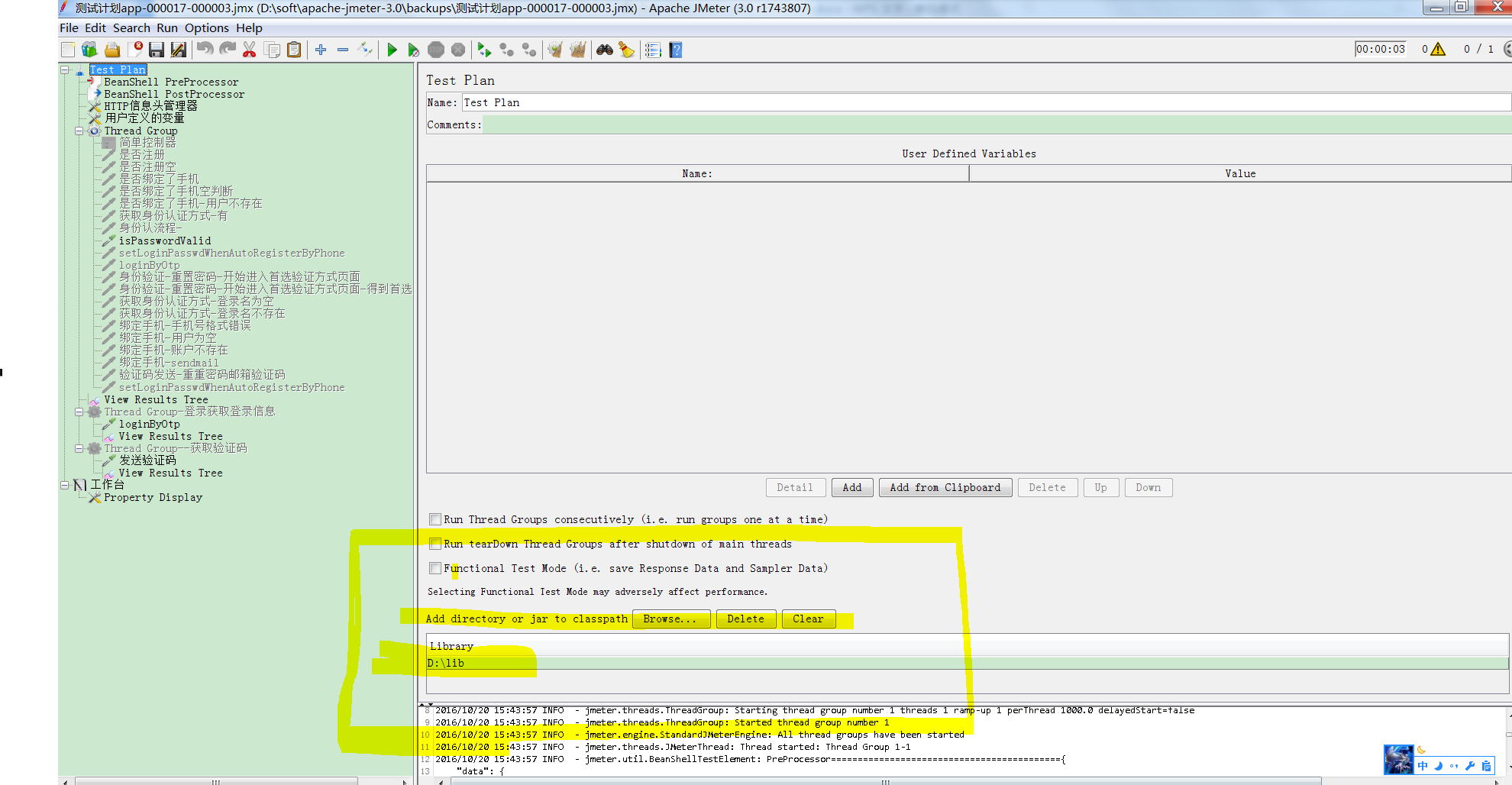The height and width of the screenshot is (785, 1512).
Task: Click the Stop sign icon
Action: point(436,50)
